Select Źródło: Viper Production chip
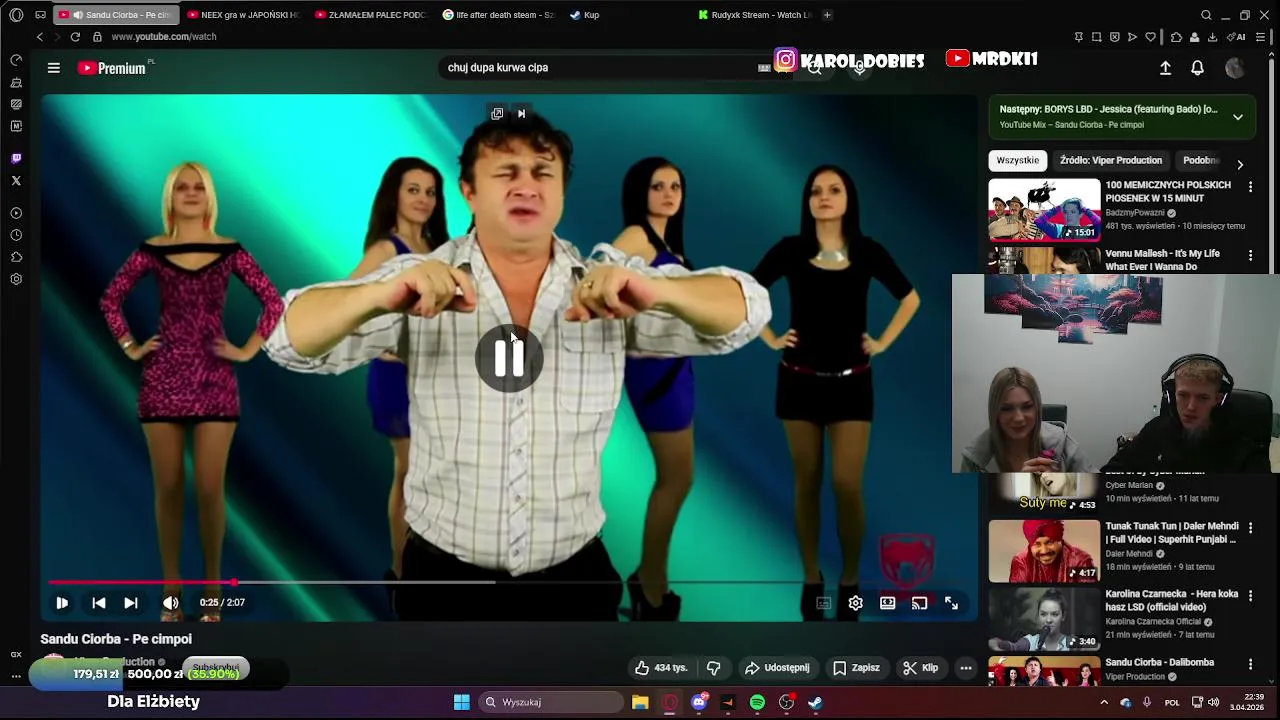 1110,160
